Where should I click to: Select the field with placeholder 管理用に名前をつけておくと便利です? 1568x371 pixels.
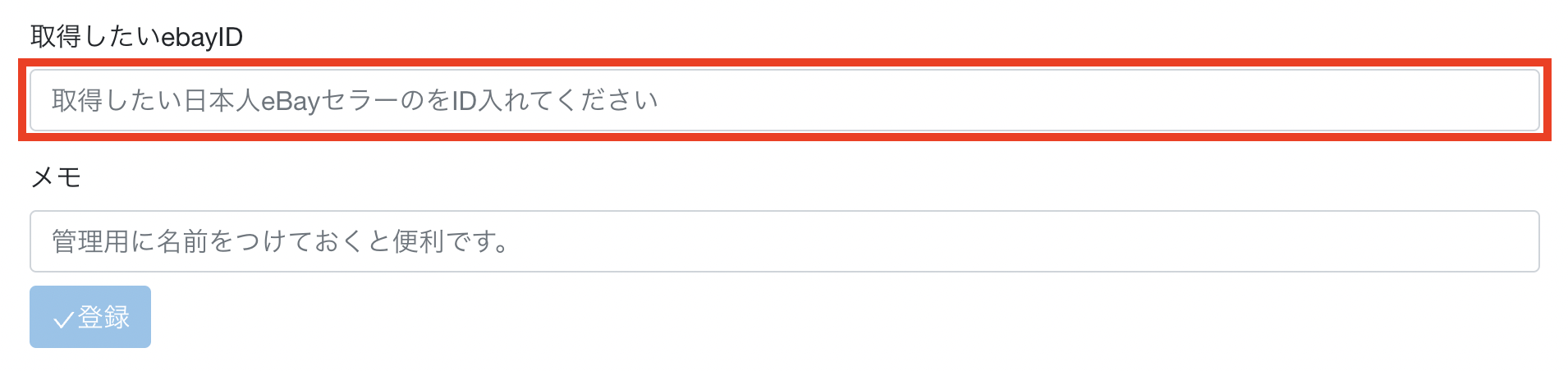(x=784, y=241)
